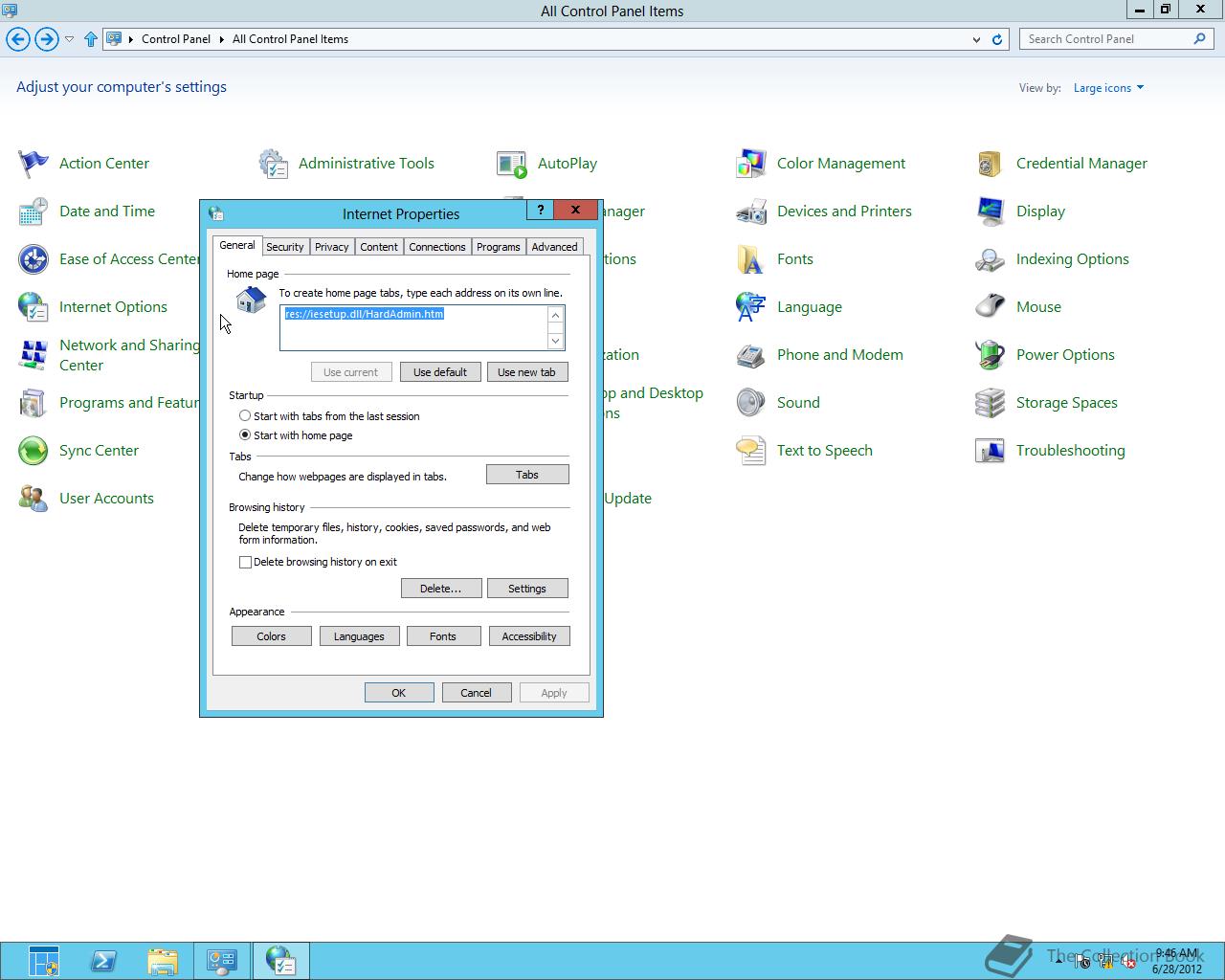This screenshot has height=980, width=1225.
Task: Open the Text to Speech icon
Action: pyautogui.click(x=751, y=451)
